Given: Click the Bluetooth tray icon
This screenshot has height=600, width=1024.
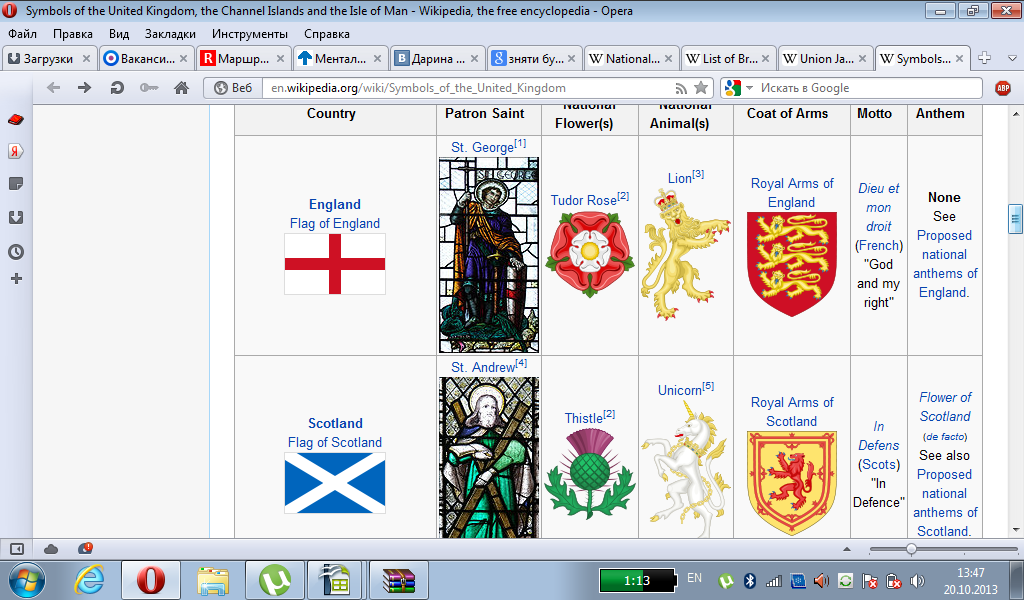Looking at the screenshot, I should coord(750,580).
